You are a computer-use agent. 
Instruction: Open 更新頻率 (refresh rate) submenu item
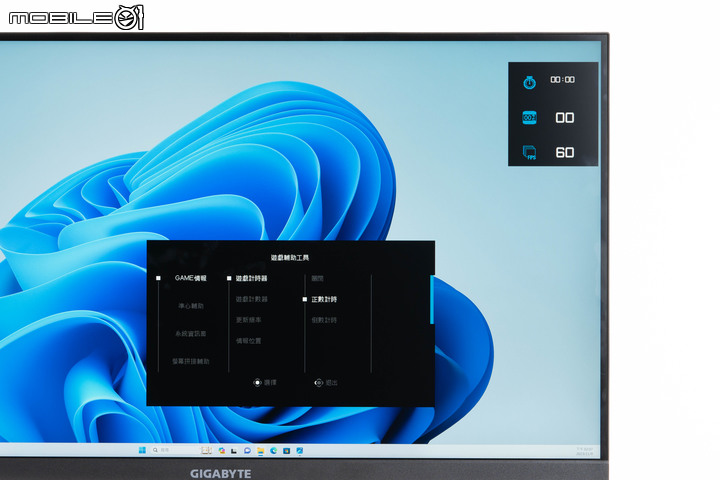(x=248, y=320)
